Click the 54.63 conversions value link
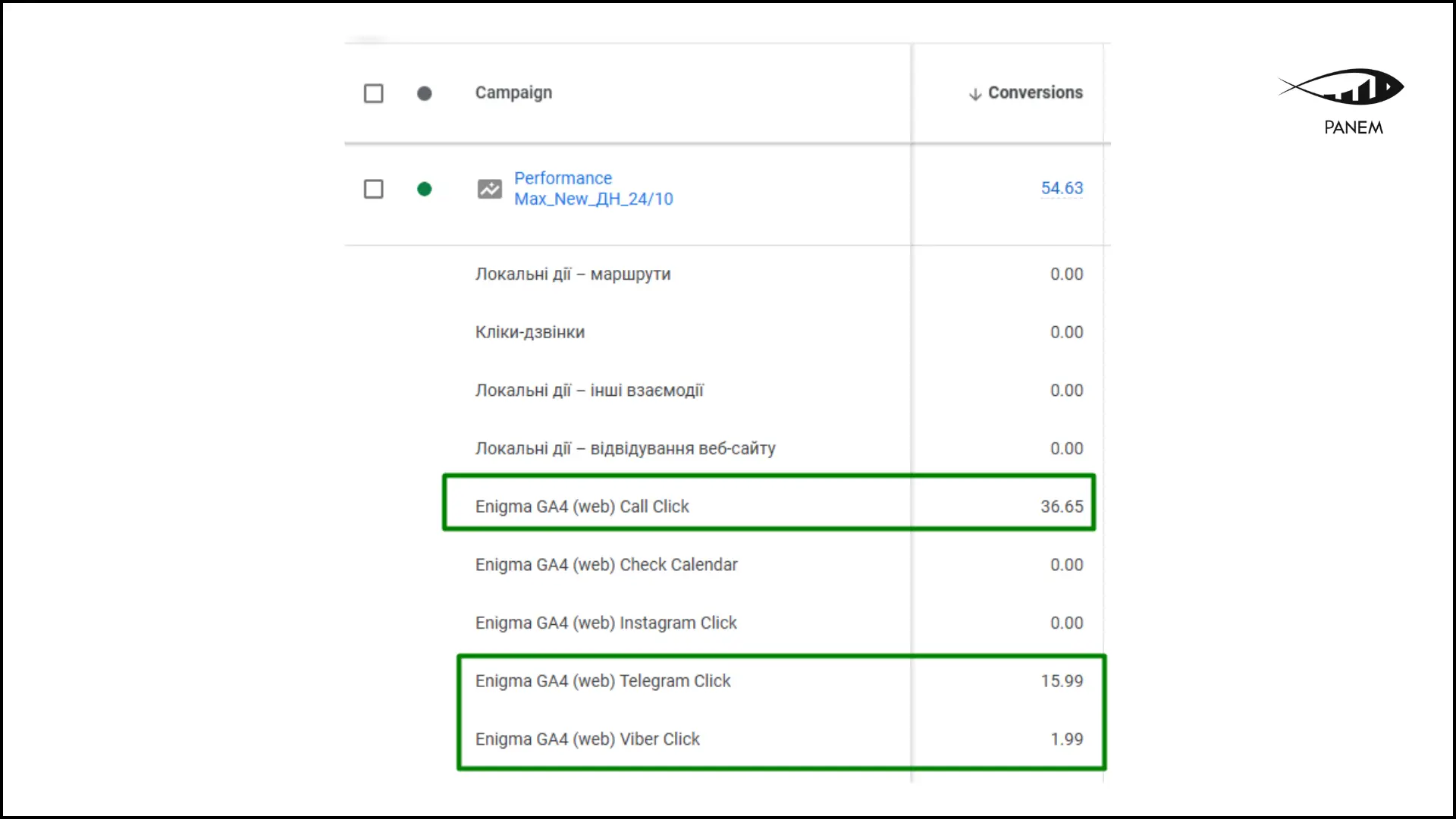Viewport: 1456px width, 819px height. (1062, 188)
